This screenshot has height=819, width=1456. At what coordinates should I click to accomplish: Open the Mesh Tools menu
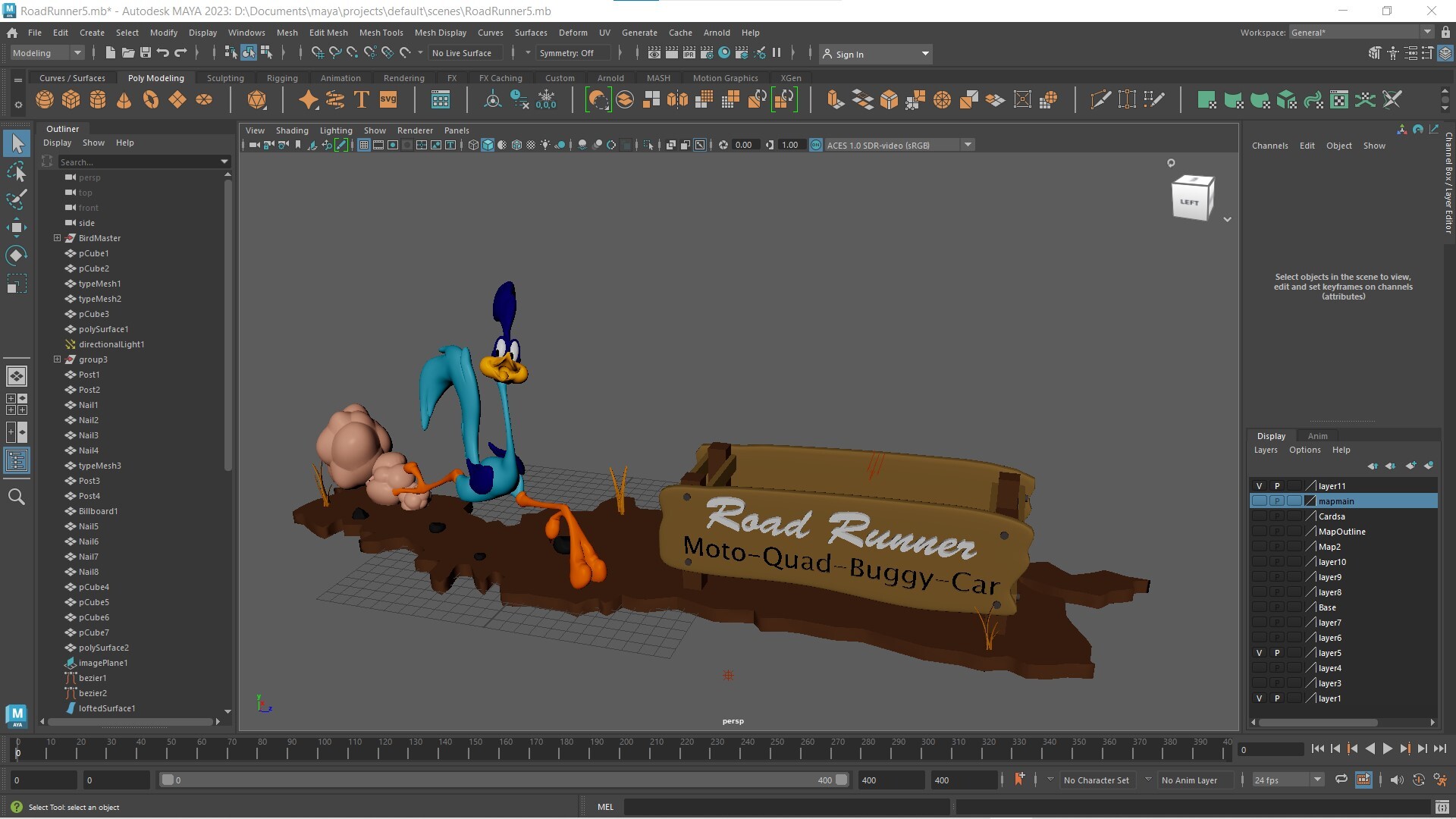click(381, 32)
